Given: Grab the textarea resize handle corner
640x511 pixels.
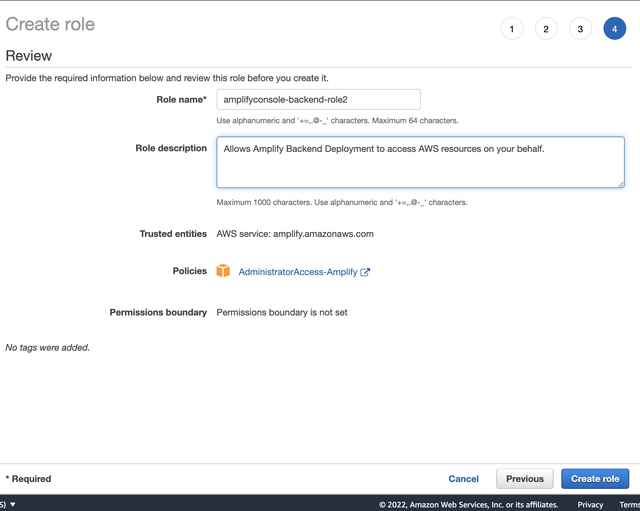Looking at the screenshot, I should click(621, 184).
